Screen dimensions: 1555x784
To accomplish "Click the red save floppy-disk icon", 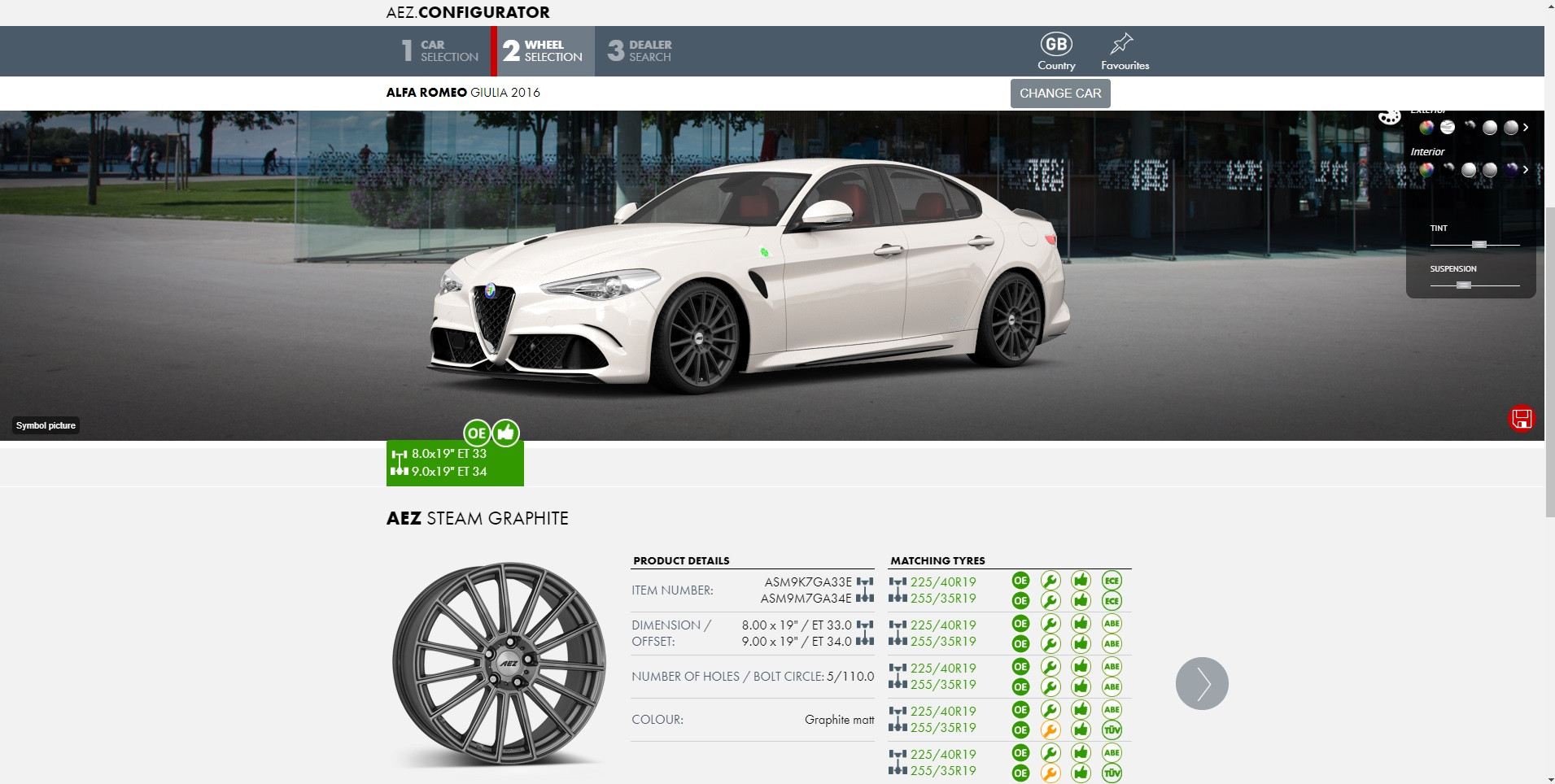I will tap(1522, 418).
